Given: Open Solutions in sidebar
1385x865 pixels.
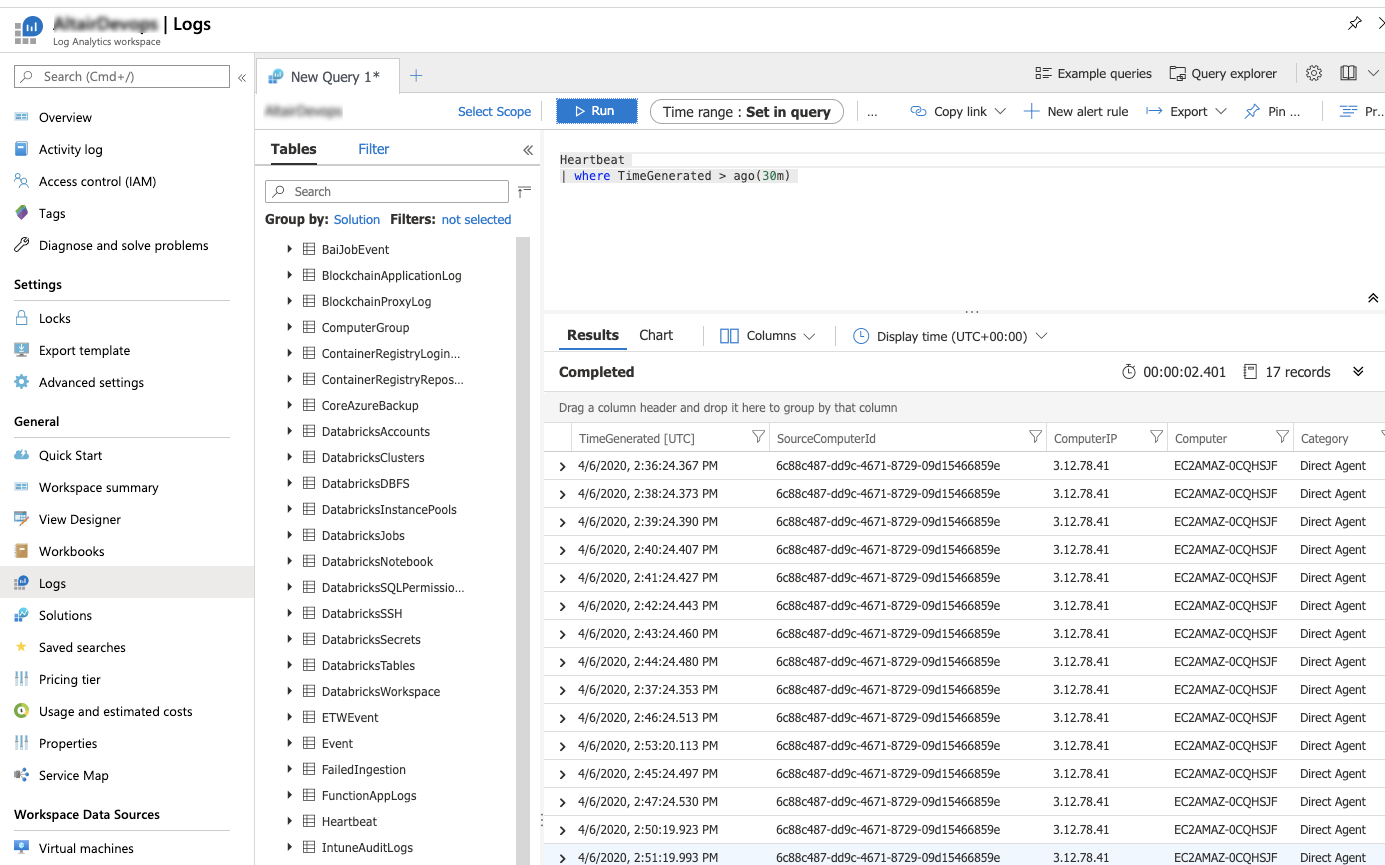Looking at the screenshot, I should click(x=65, y=616).
